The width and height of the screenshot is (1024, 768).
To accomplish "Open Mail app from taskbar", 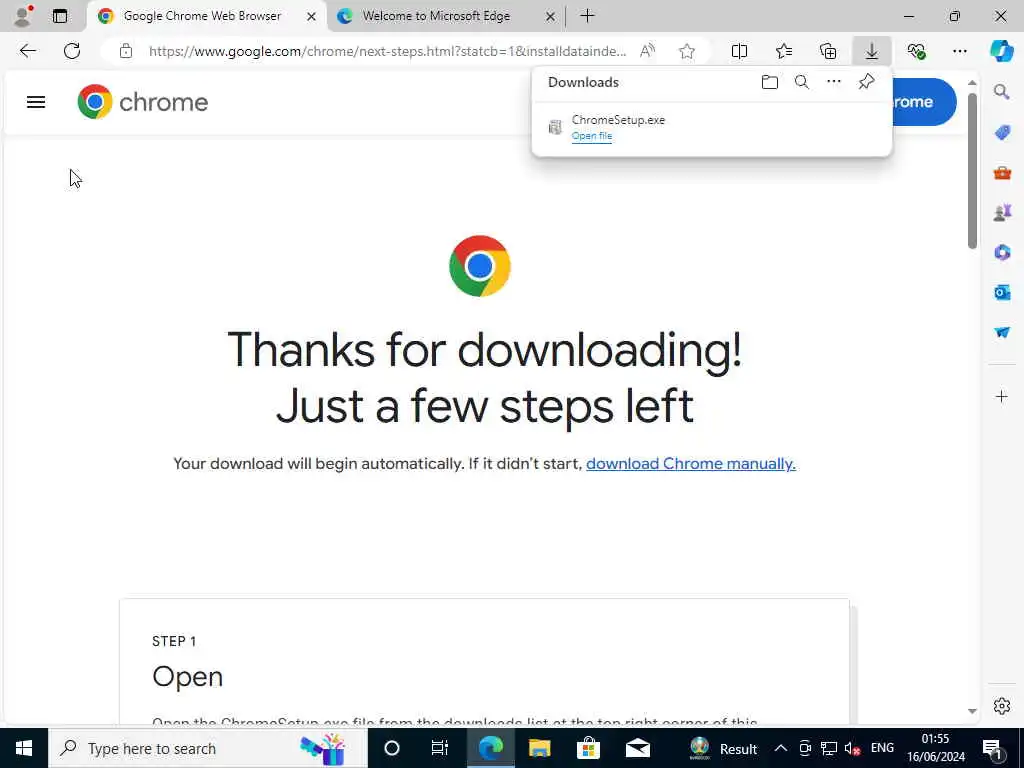I will [x=637, y=748].
